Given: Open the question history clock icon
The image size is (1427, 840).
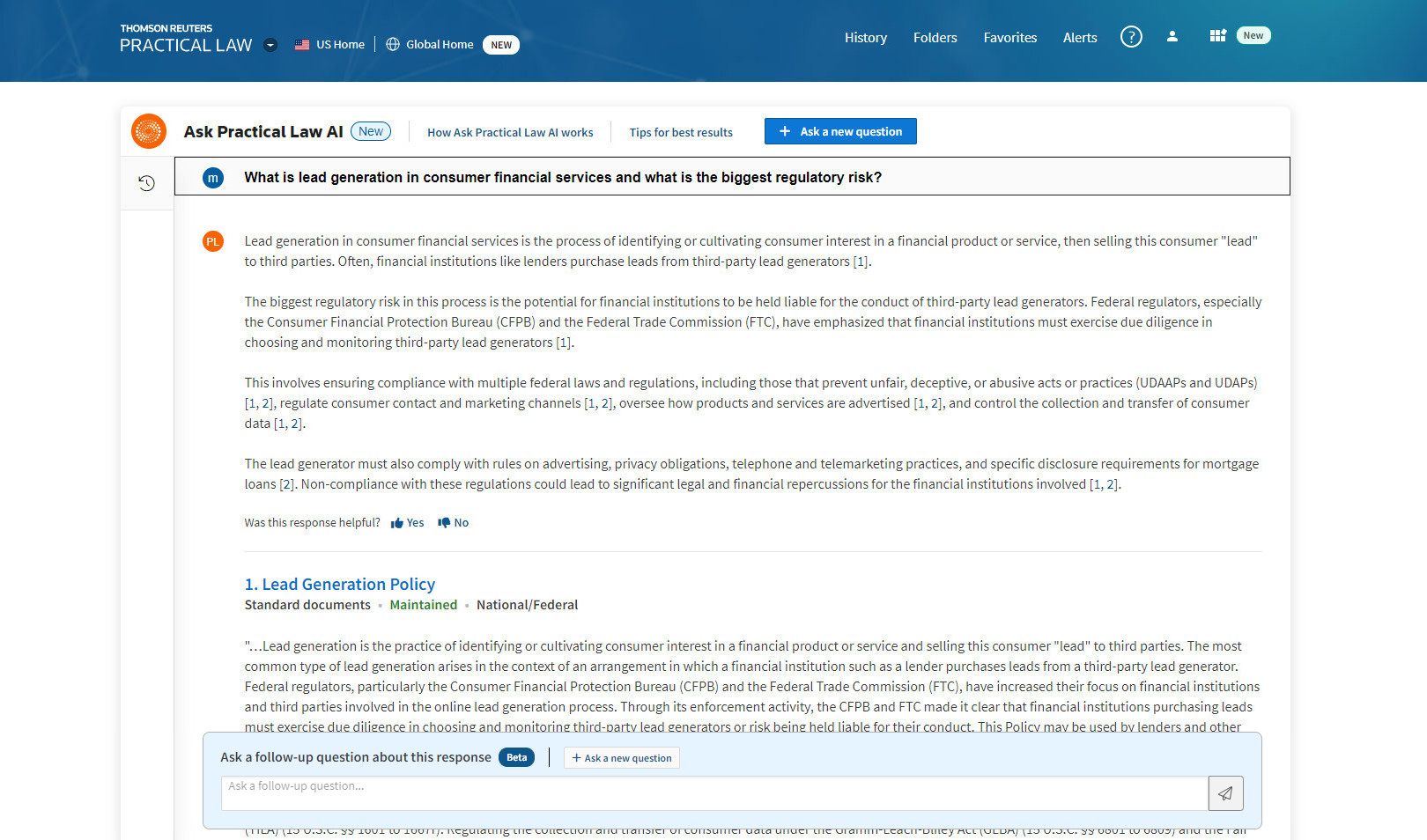Looking at the screenshot, I should click(147, 183).
